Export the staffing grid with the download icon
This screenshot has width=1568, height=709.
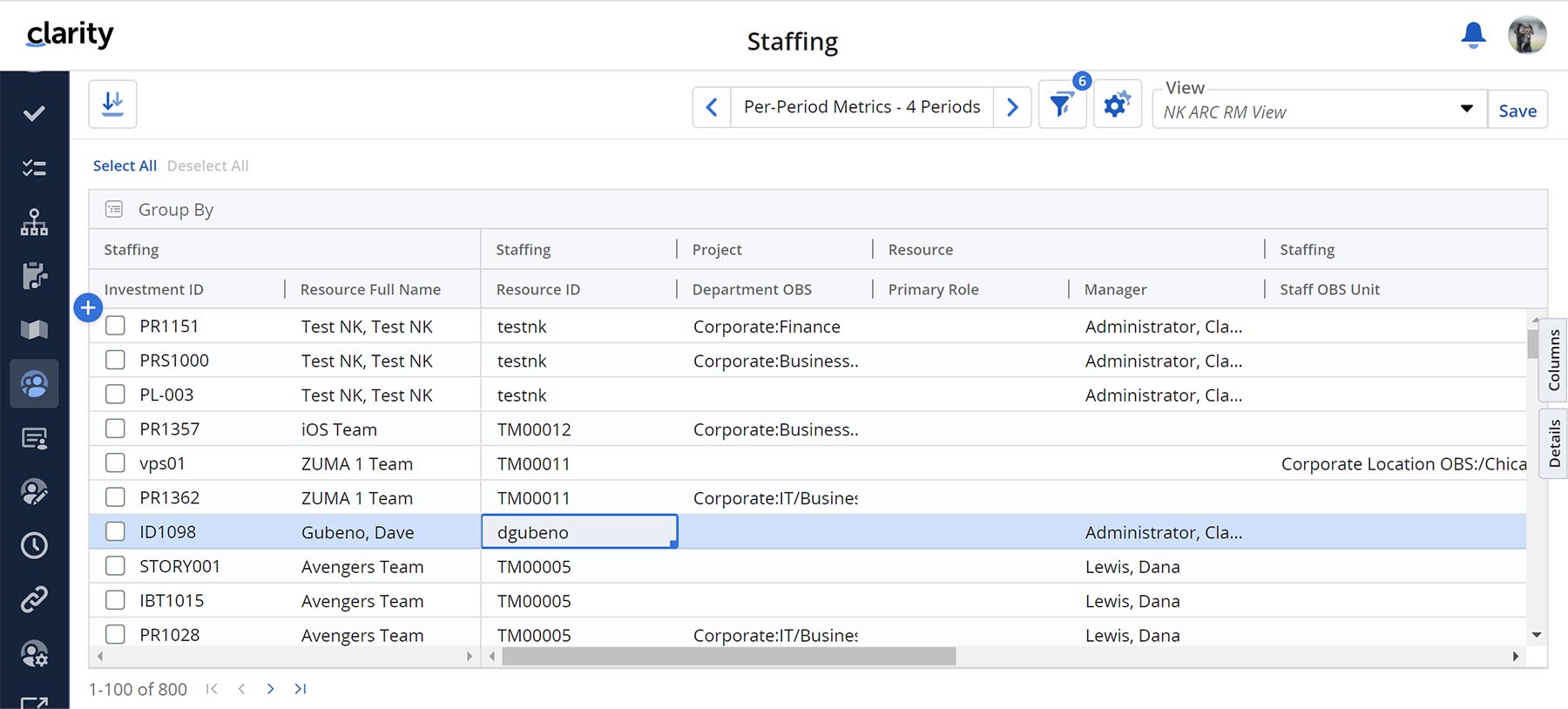point(112,105)
